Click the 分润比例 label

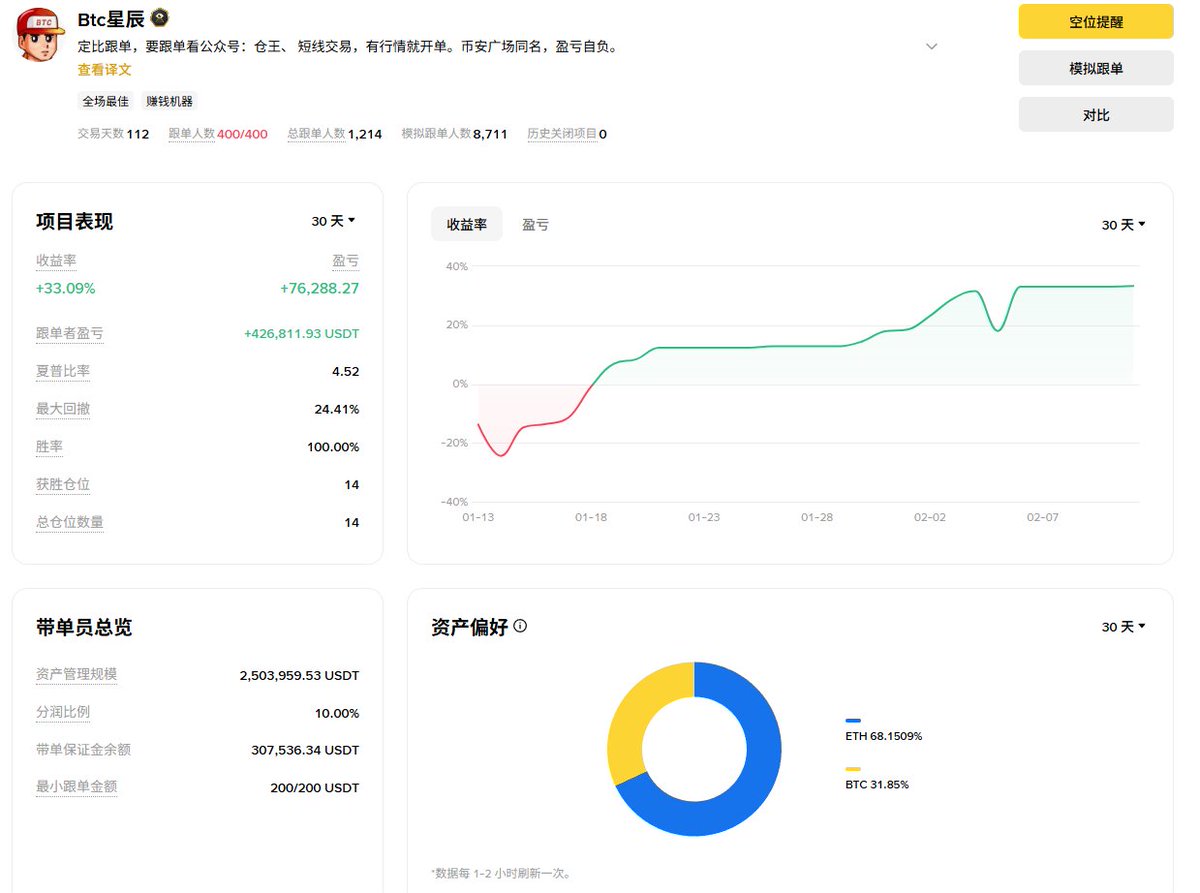click(63, 712)
